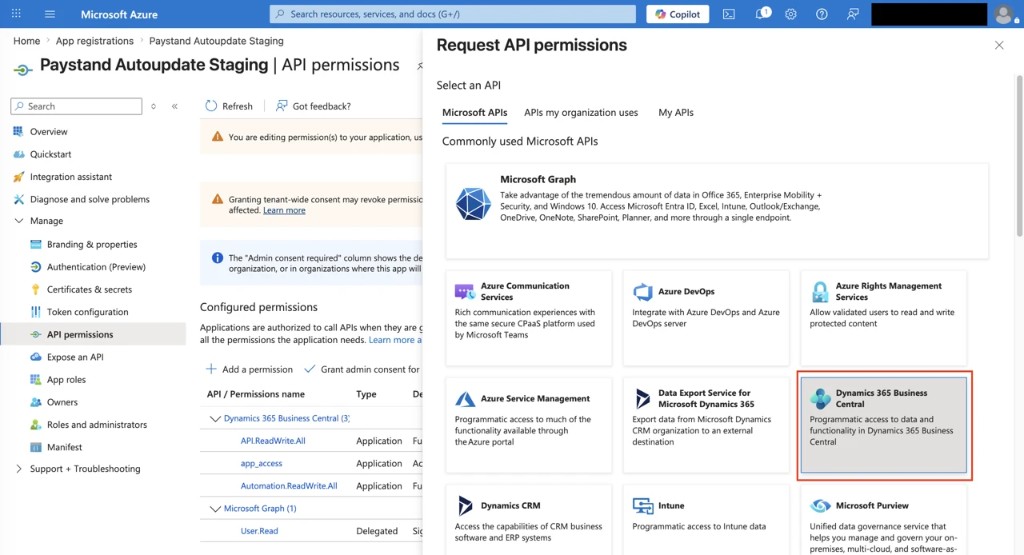Viewport: 1024px width, 555px height.
Task: Click the sidebar Search box
Action: click(76, 106)
